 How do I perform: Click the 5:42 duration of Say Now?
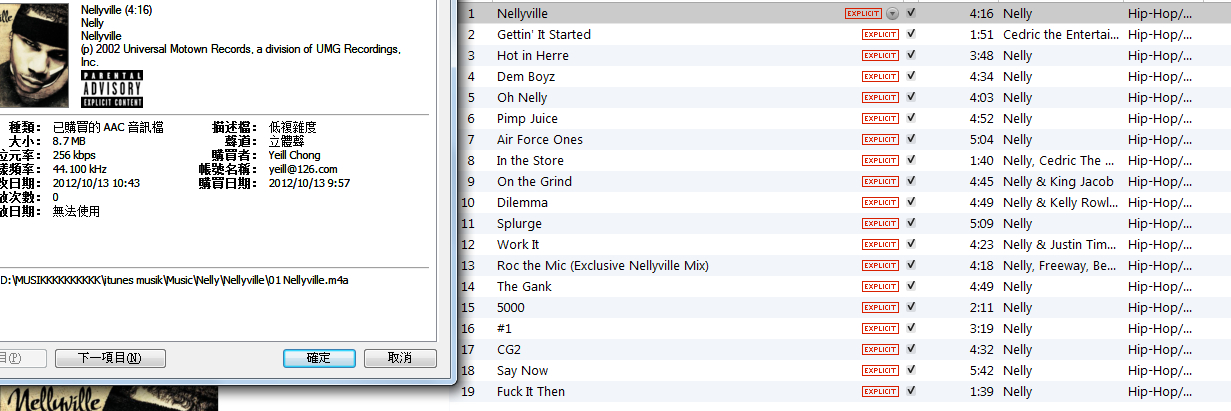[980, 370]
